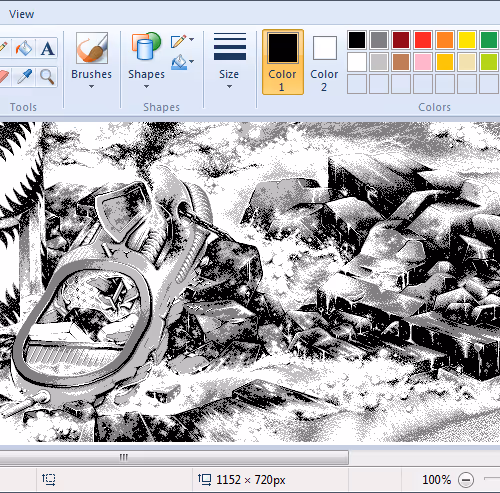Pick the pink color swatch
The width and height of the screenshot is (500, 493).
(423, 62)
